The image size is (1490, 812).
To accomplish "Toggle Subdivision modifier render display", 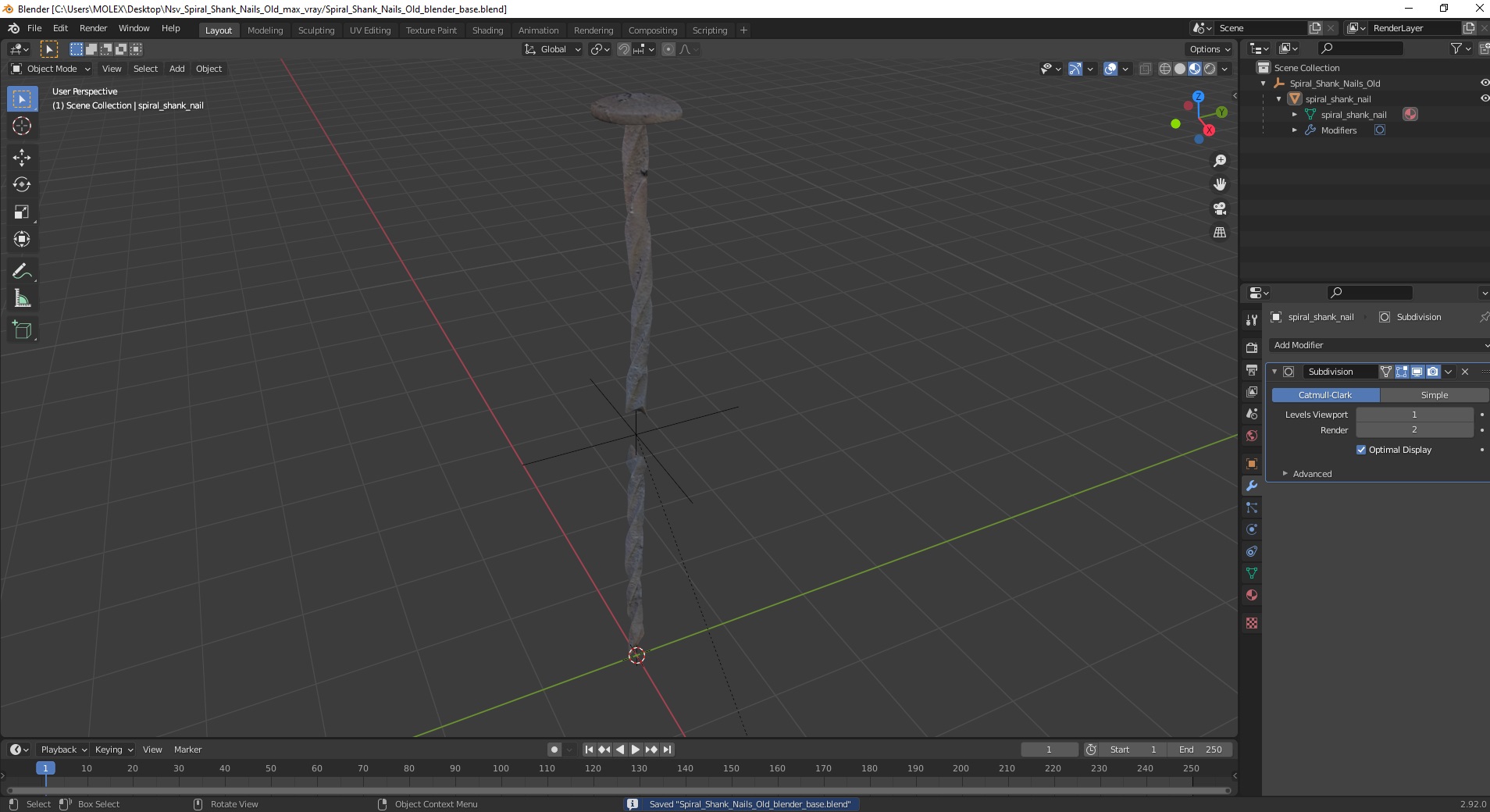I will coord(1433,372).
